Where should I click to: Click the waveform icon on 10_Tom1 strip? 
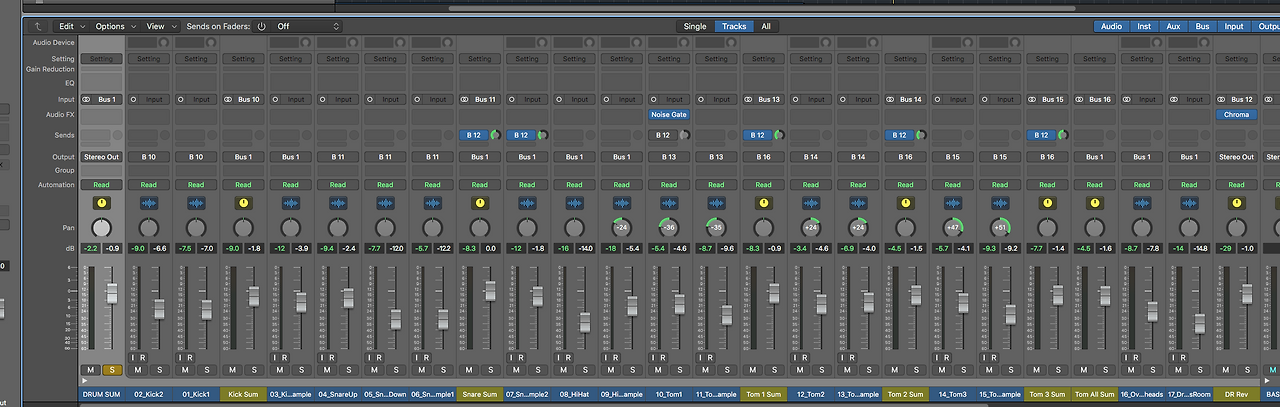point(669,203)
